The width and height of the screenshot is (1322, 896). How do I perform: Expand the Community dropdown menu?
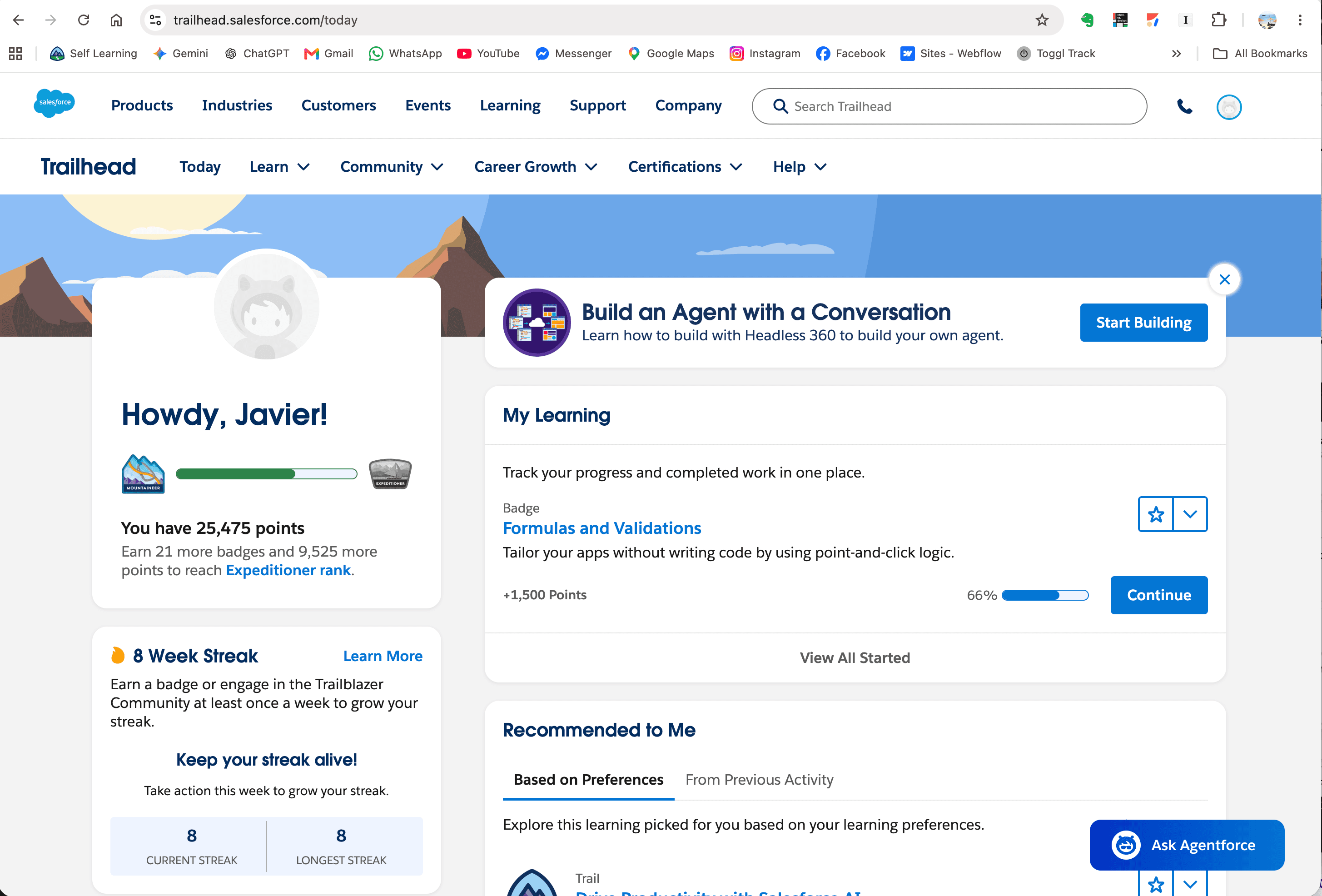click(x=392, y=167)
